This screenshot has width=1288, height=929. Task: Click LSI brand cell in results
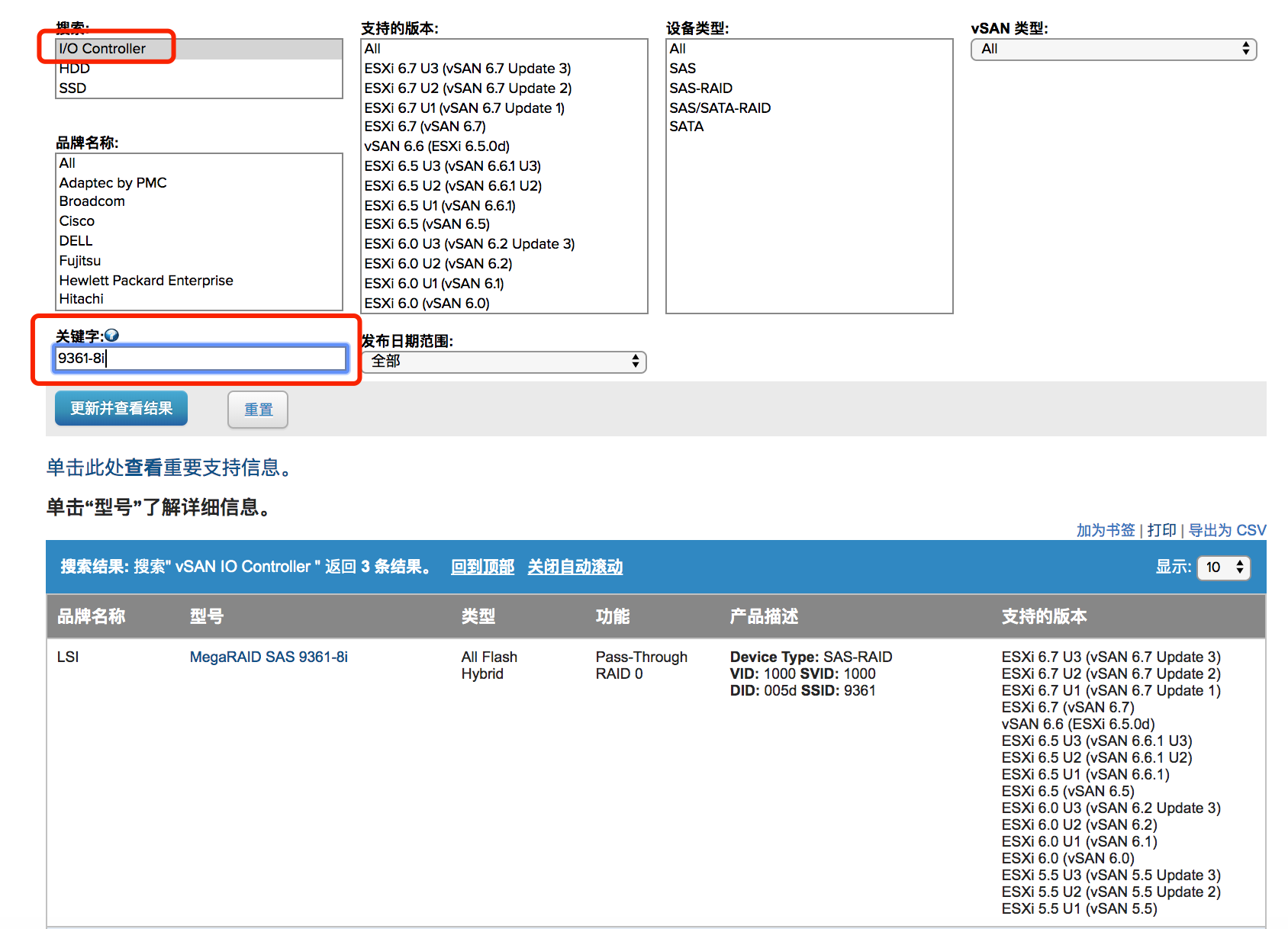tap(68, 657)
